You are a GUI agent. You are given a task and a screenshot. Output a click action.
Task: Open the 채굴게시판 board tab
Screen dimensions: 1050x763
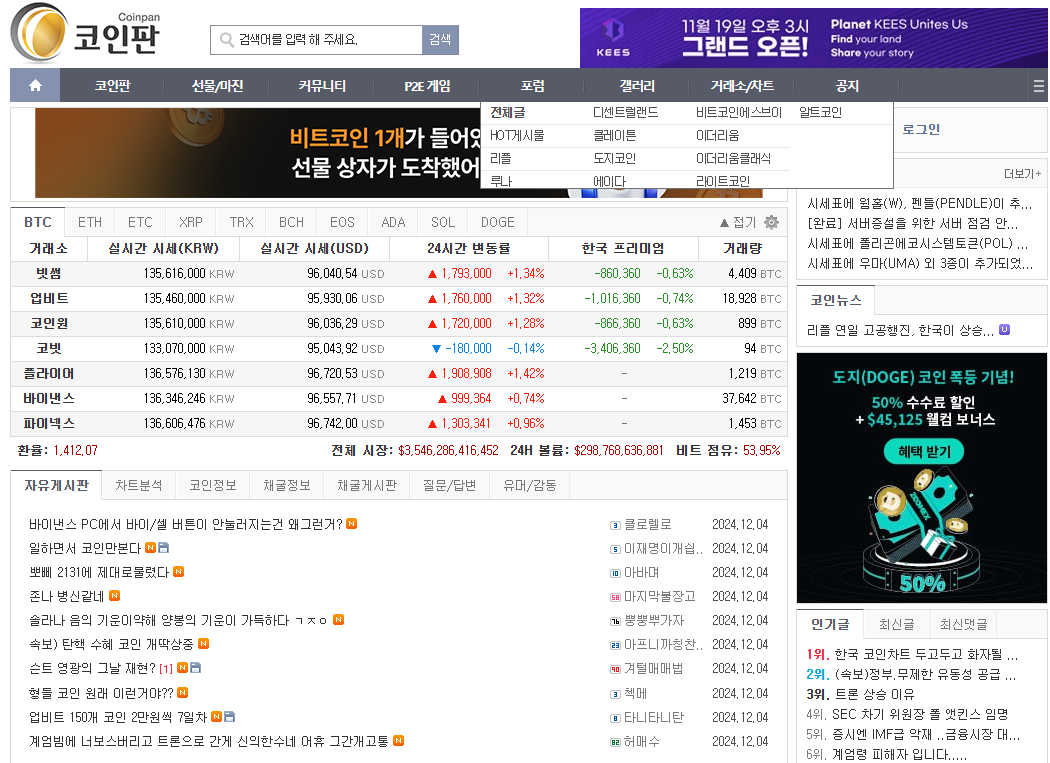pos(367,486)
